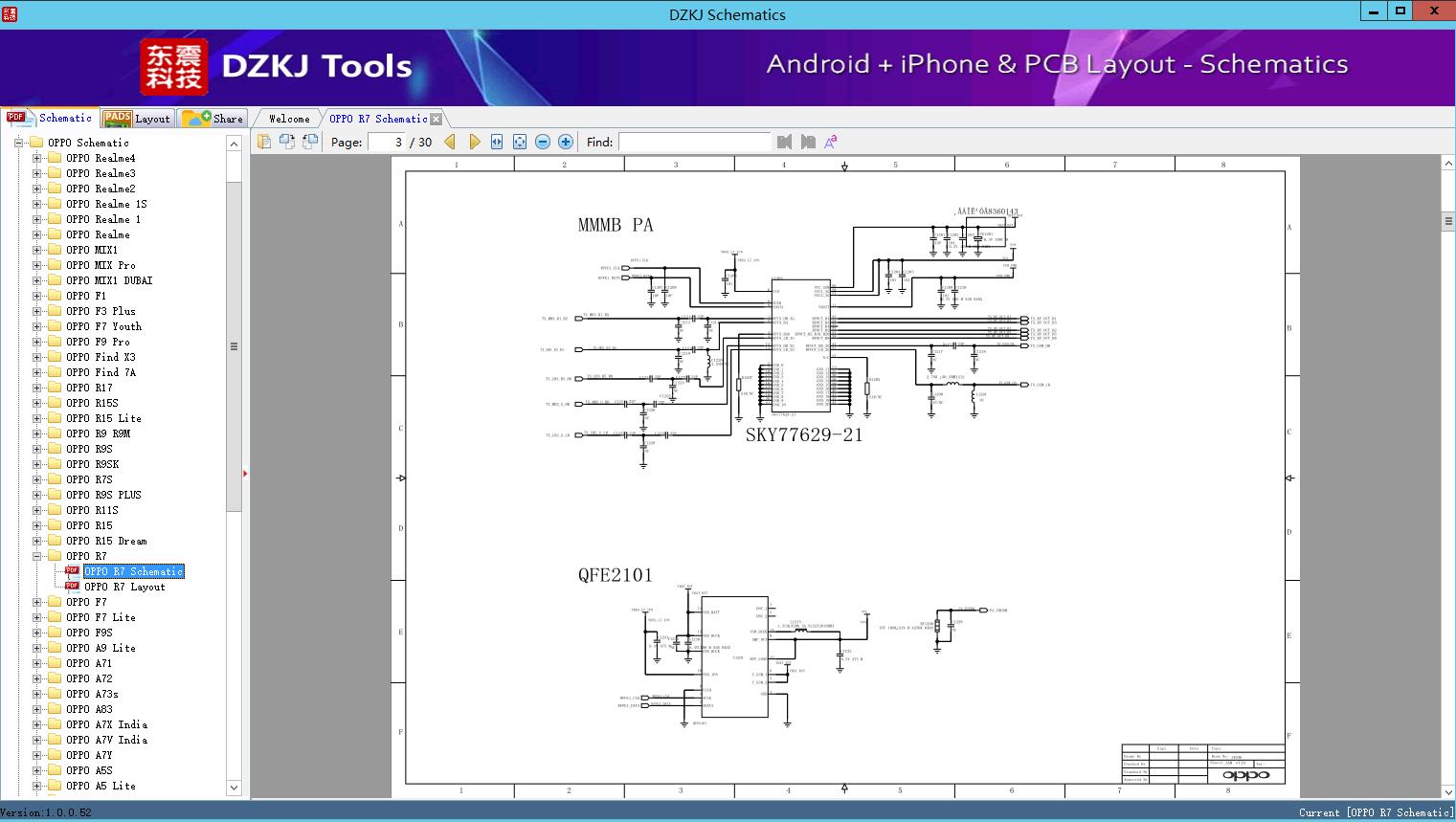Zoom out with the minus icon
The image size is (1456, 822).
click(x=543, y=142)
